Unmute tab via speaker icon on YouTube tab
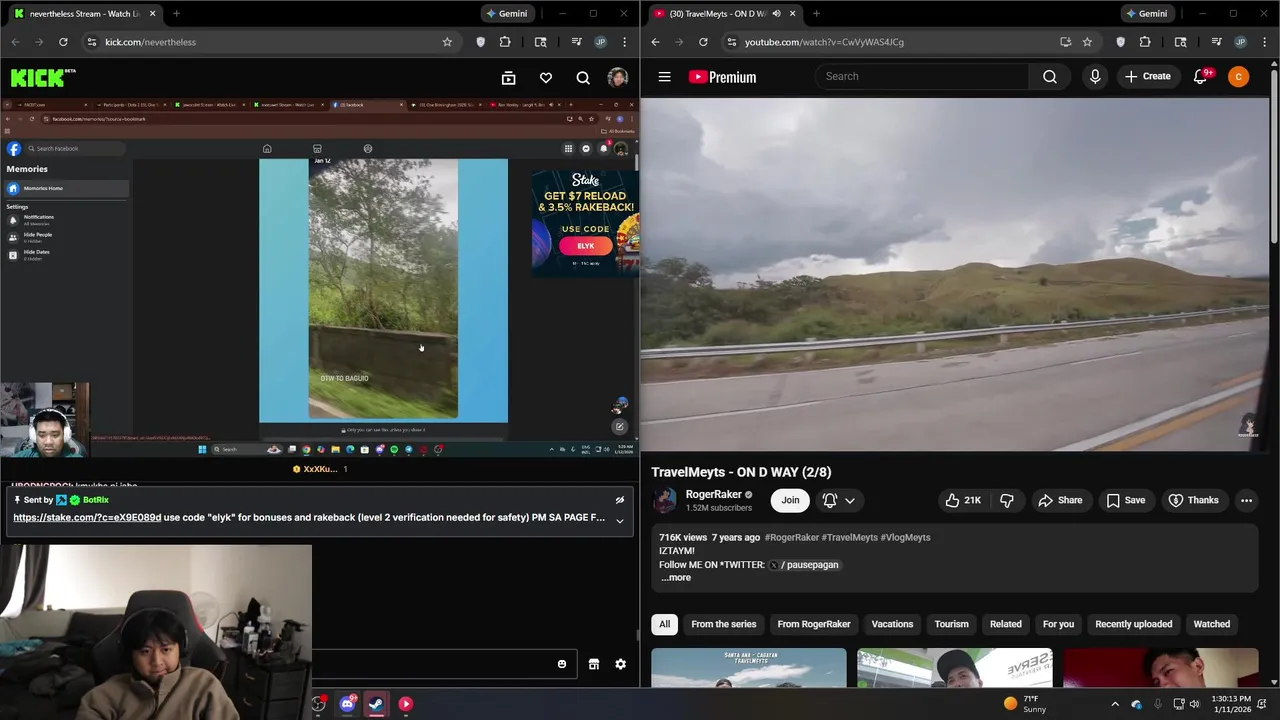Viewport: 1280px width, 720px height. (x=776, y=14)
